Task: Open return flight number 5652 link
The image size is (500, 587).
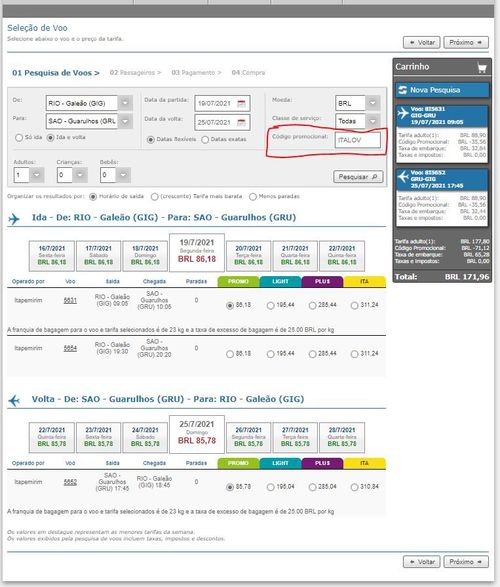Action: point(70,482)
